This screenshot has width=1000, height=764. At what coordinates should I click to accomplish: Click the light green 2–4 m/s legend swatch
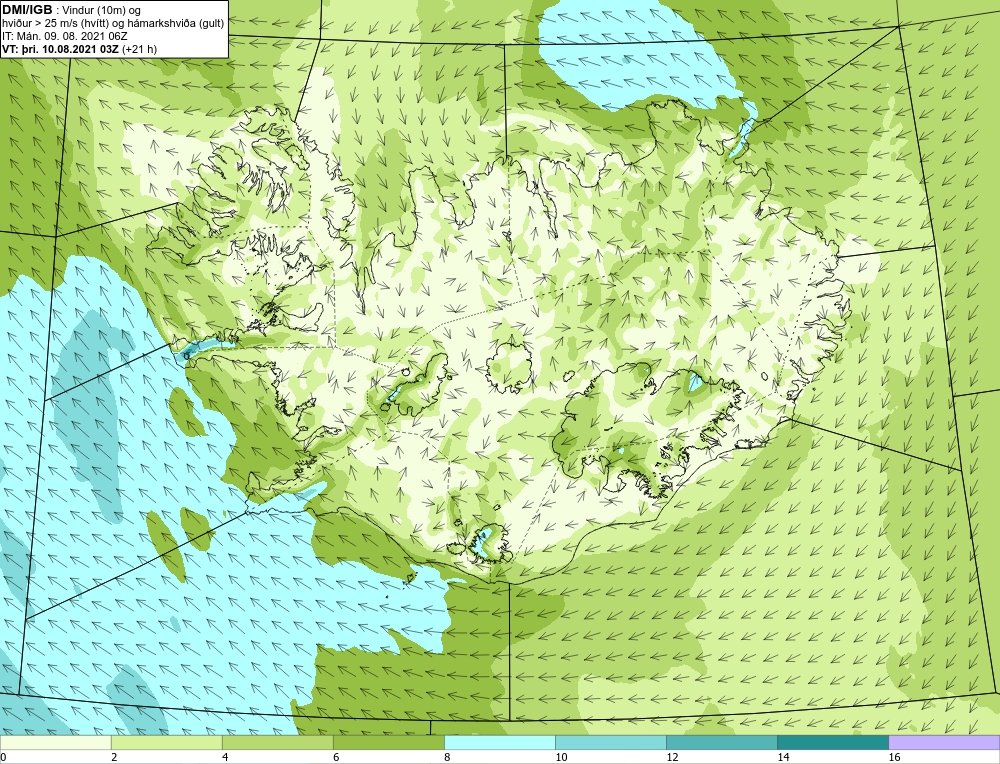(x=166, y=742)
